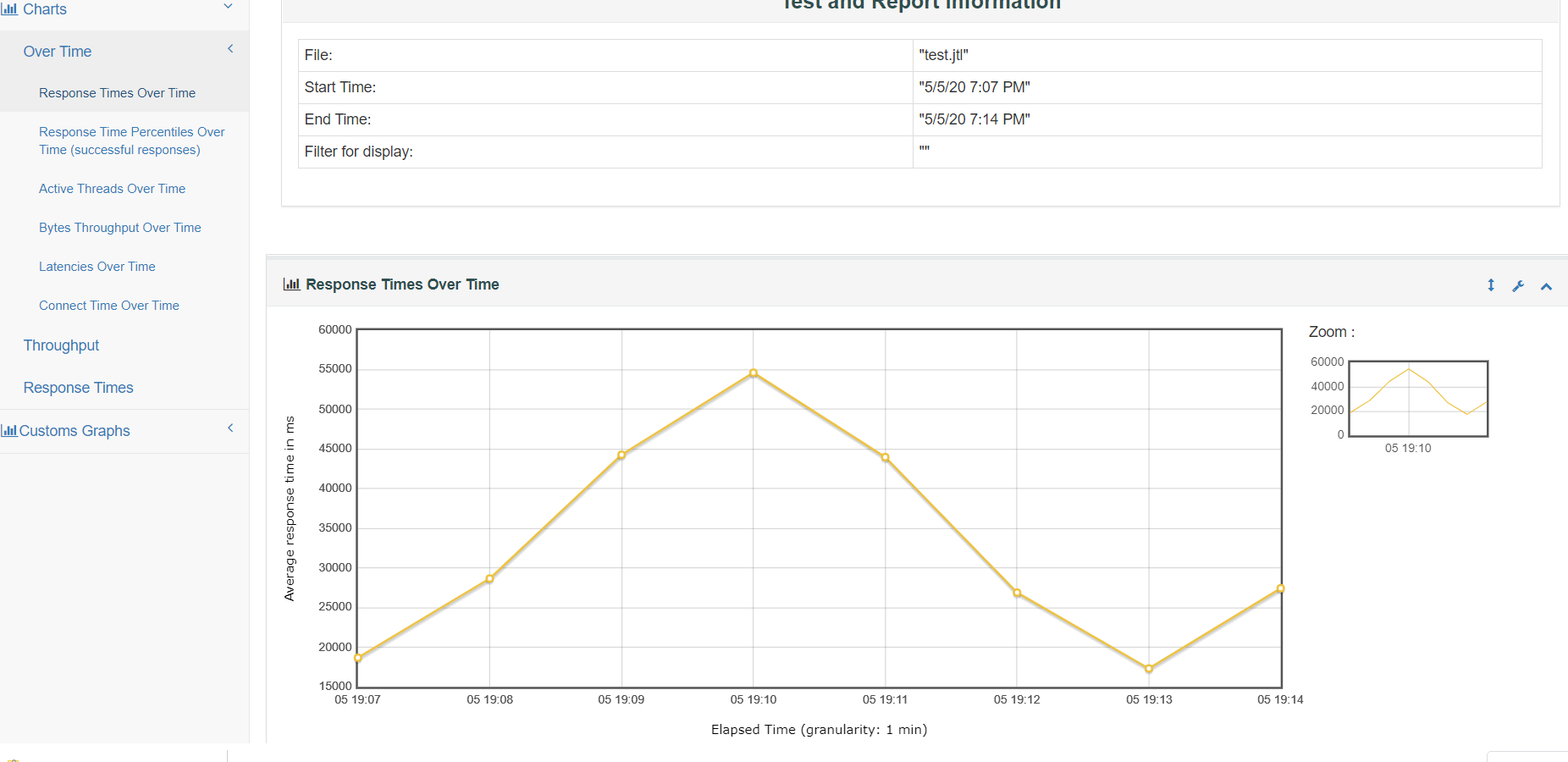This screenshot has width=1568, height=762.
Task: Open the Charts sidebar section
Action: [45, 8]
